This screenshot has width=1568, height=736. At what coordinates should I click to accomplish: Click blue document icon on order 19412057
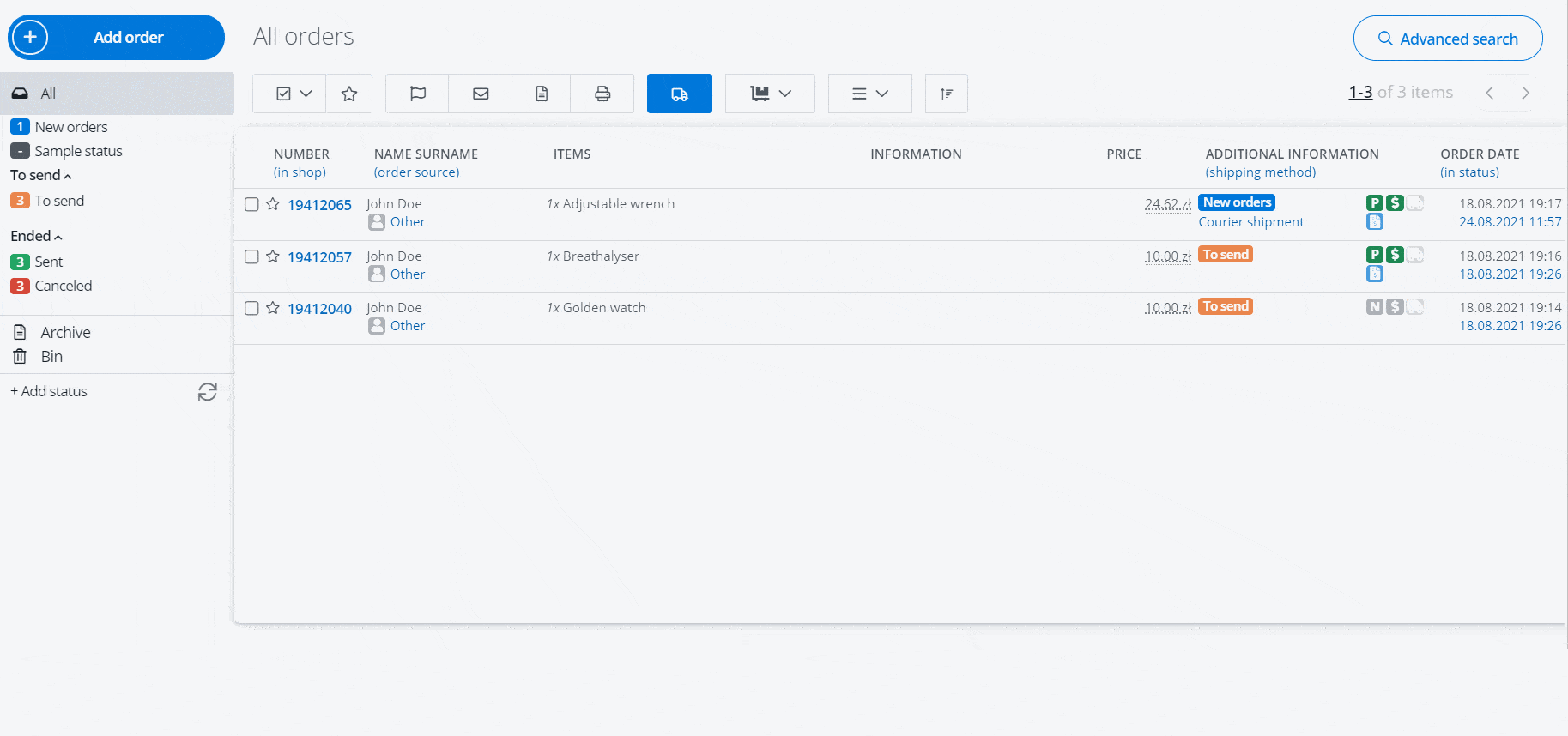tap(1375, 274)
